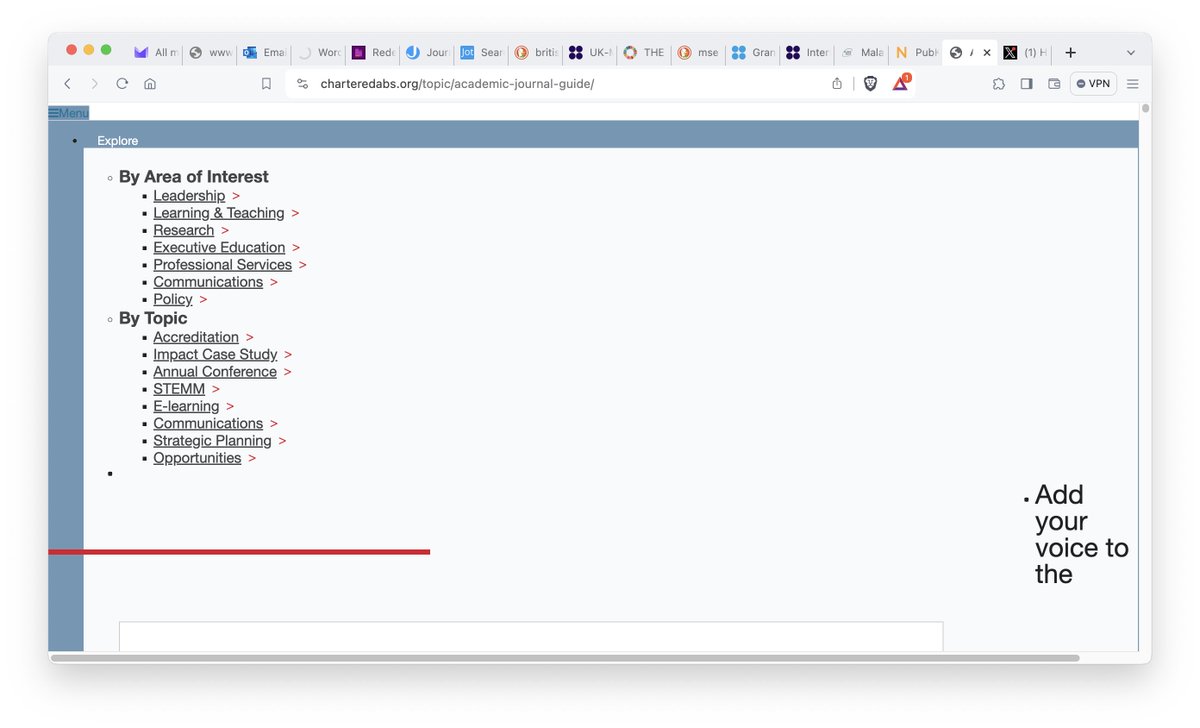Open the Policy link
Image resolution: width=1200 pixels, height=728 pixels.
(173, 299)
